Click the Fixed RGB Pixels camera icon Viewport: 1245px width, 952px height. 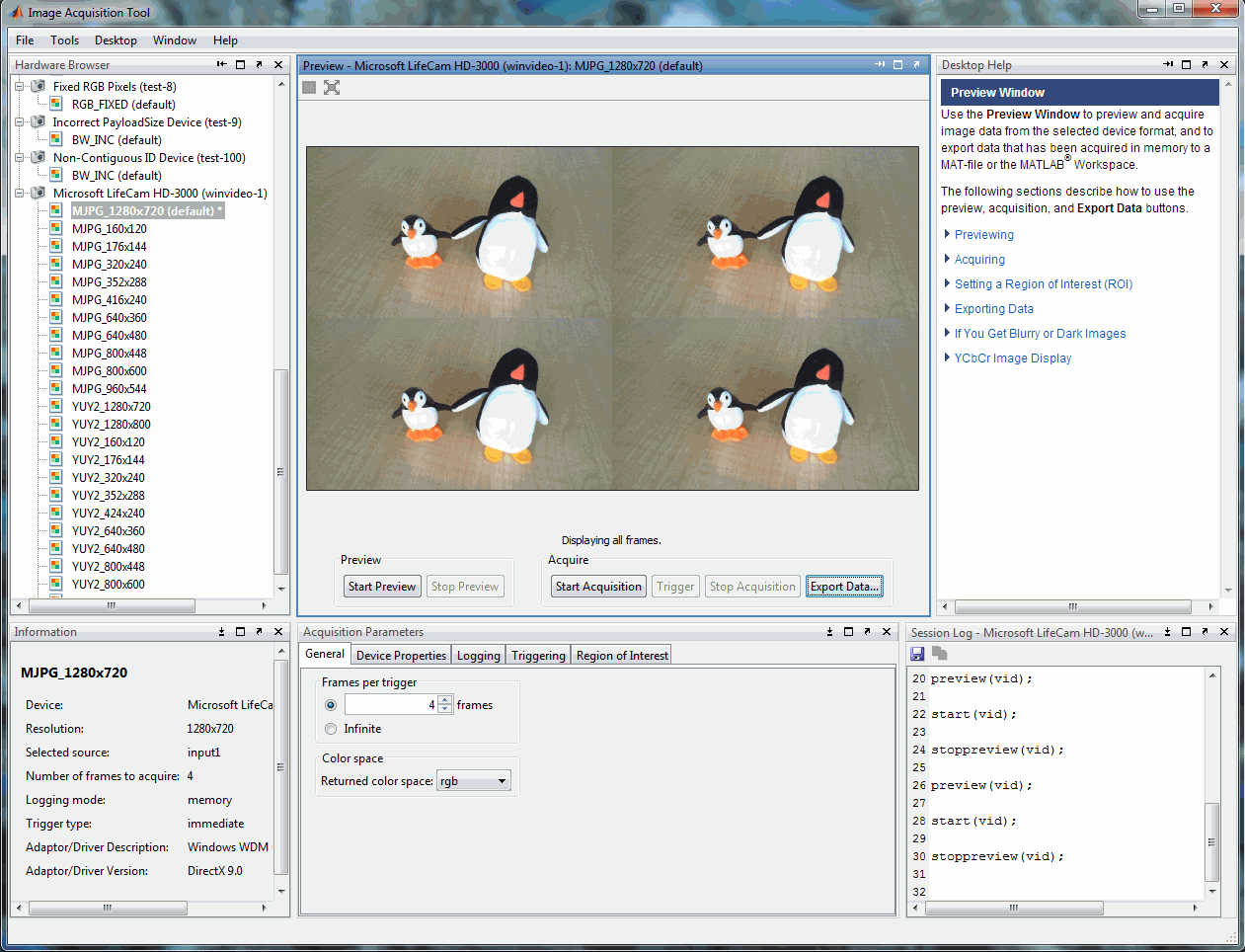coord(39,86)
